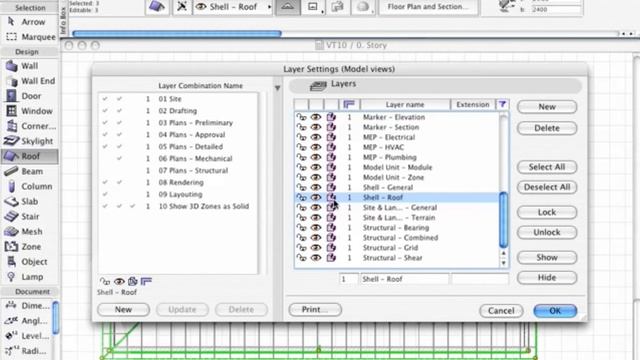640x360 pixels.
Task: Select the Wall tool
Action: [22, 66]
